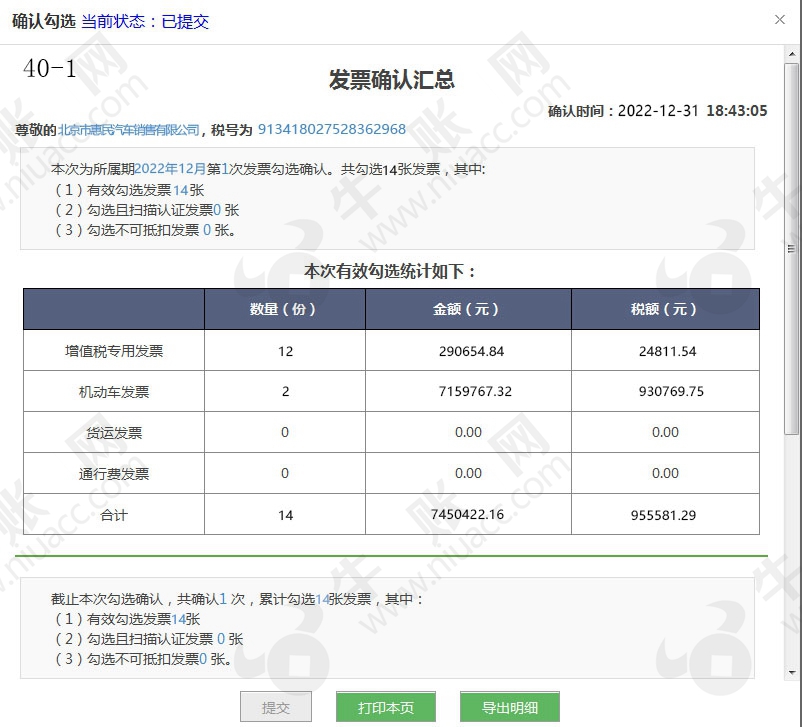802x727 pixels.
Task: Click the 金额（元）column header
Action: pyautogui.click(x=467, y=309)
